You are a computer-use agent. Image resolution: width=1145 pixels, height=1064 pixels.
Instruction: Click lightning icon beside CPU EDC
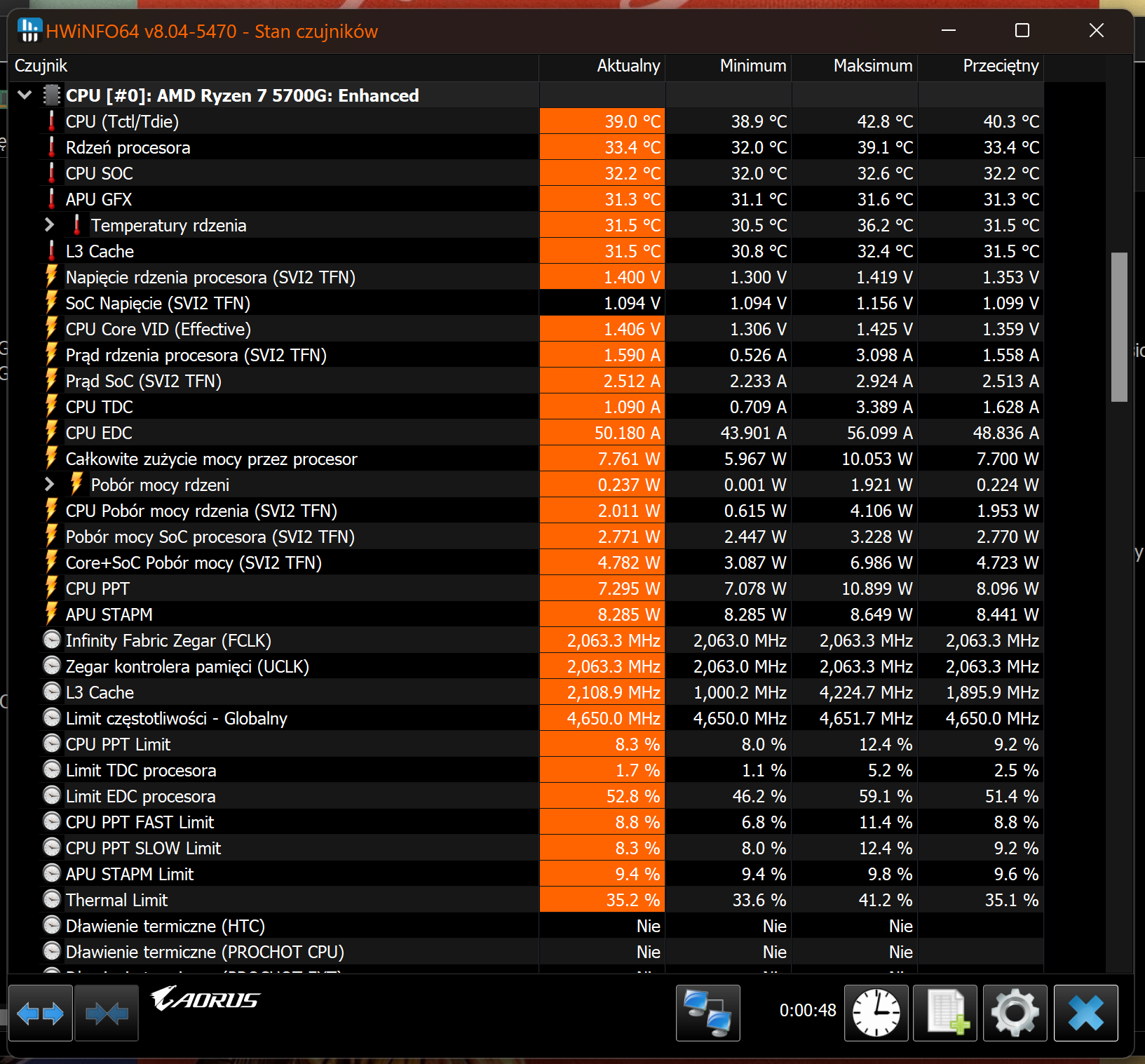51,433
